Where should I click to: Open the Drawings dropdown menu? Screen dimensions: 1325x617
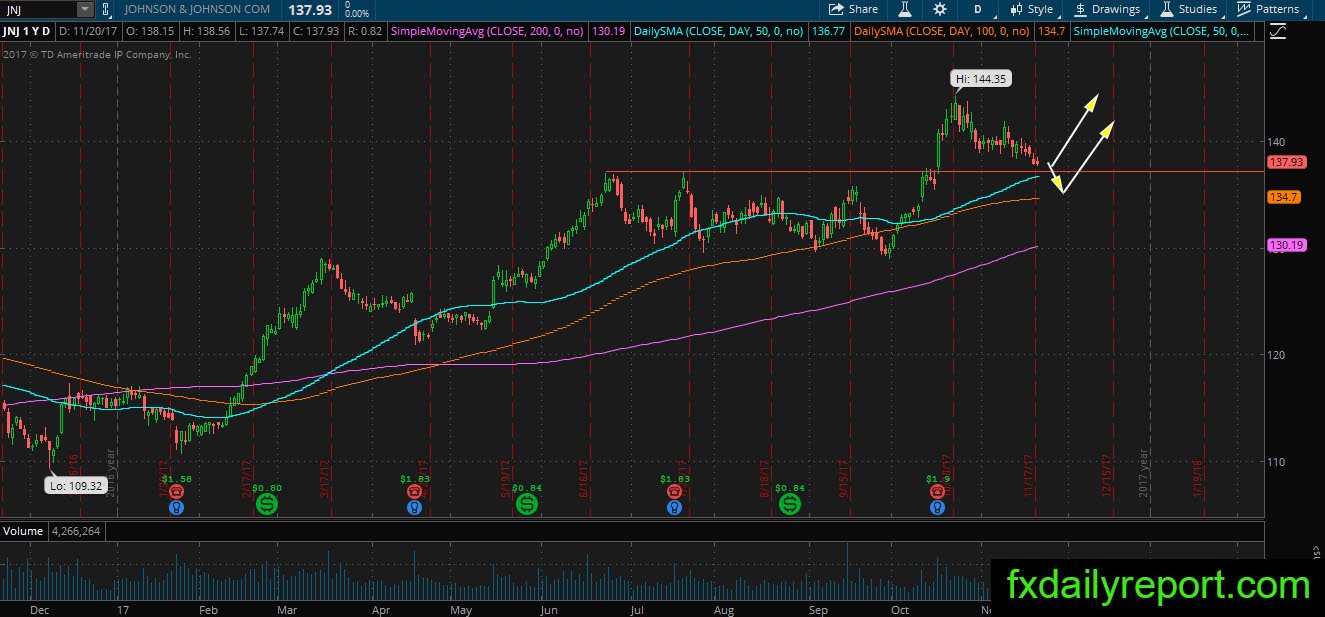click(1107, 9)
